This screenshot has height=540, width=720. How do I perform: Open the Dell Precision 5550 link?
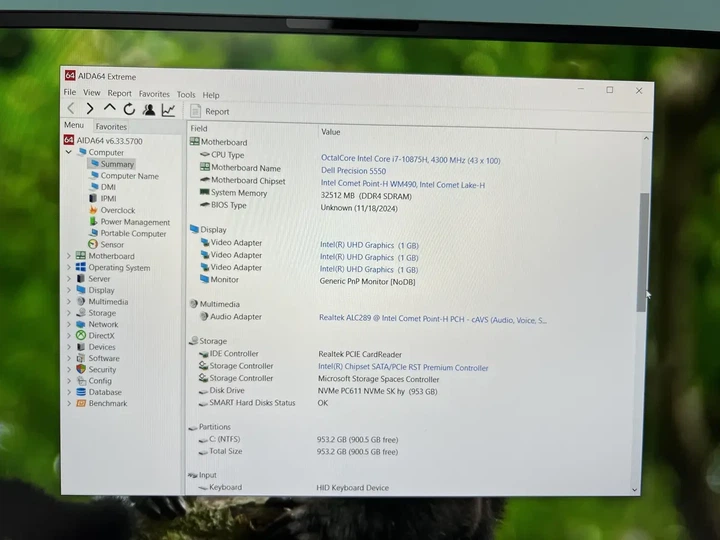pos(353,171)
